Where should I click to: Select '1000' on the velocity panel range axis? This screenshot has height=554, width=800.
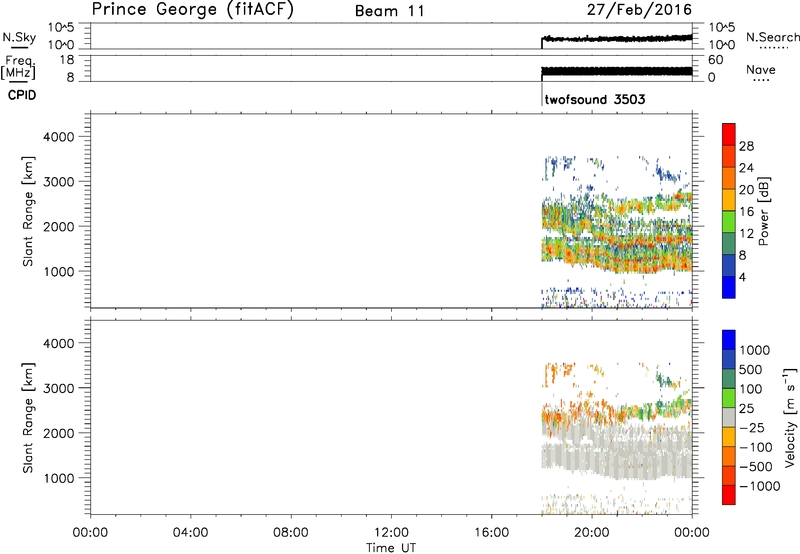coord(59,479)
